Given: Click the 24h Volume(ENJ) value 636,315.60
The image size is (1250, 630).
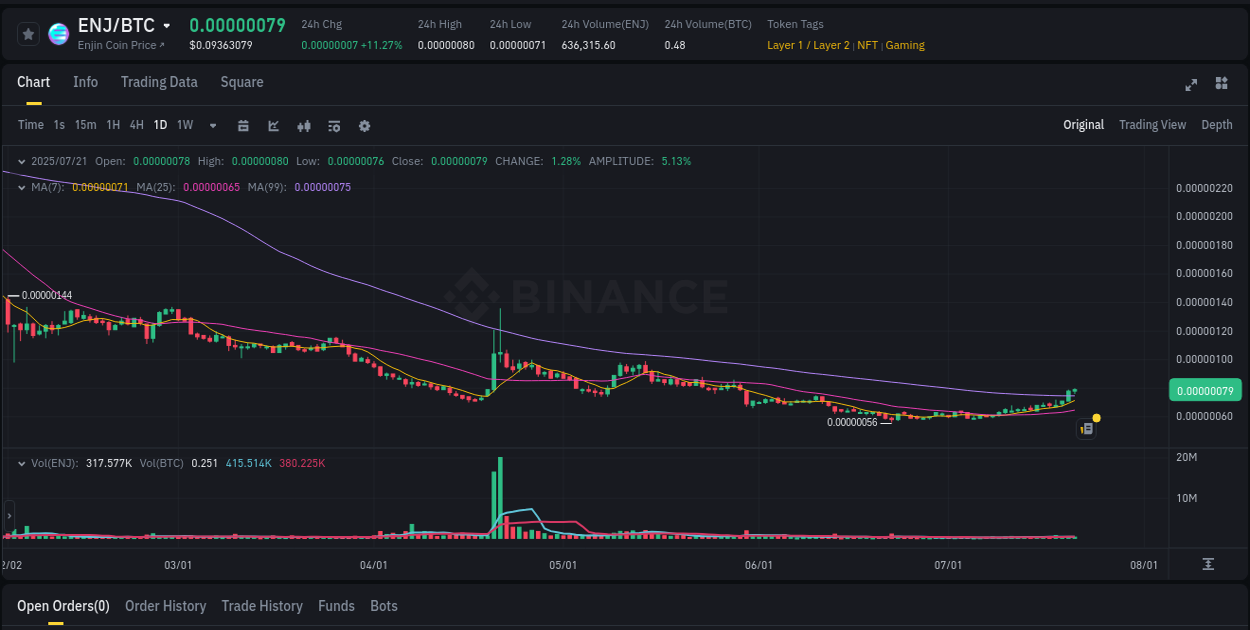Looking at the screenshot, I should [589, 45].
